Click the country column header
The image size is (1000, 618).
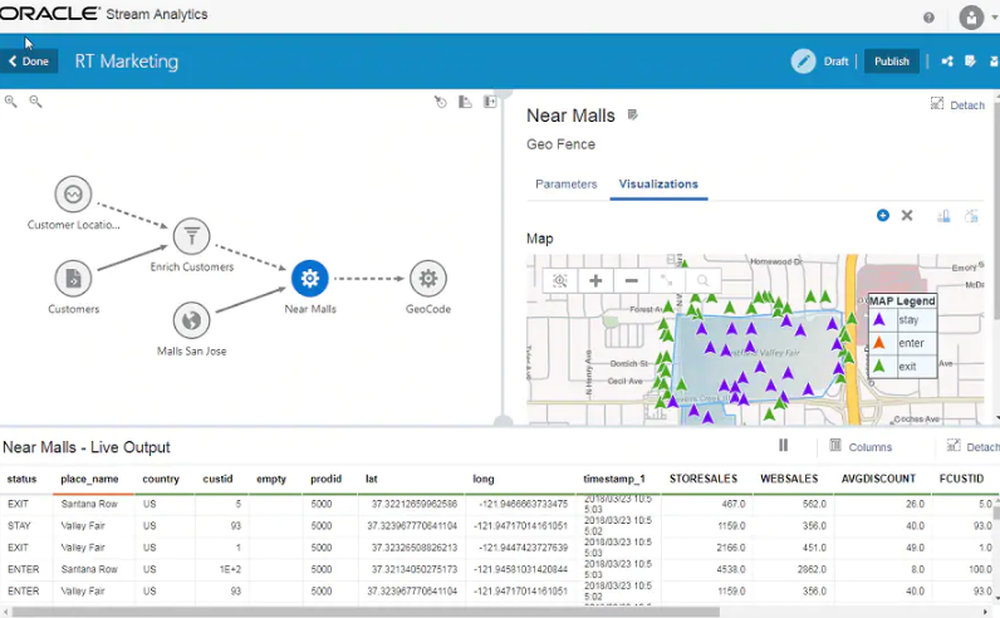(161, 479)
